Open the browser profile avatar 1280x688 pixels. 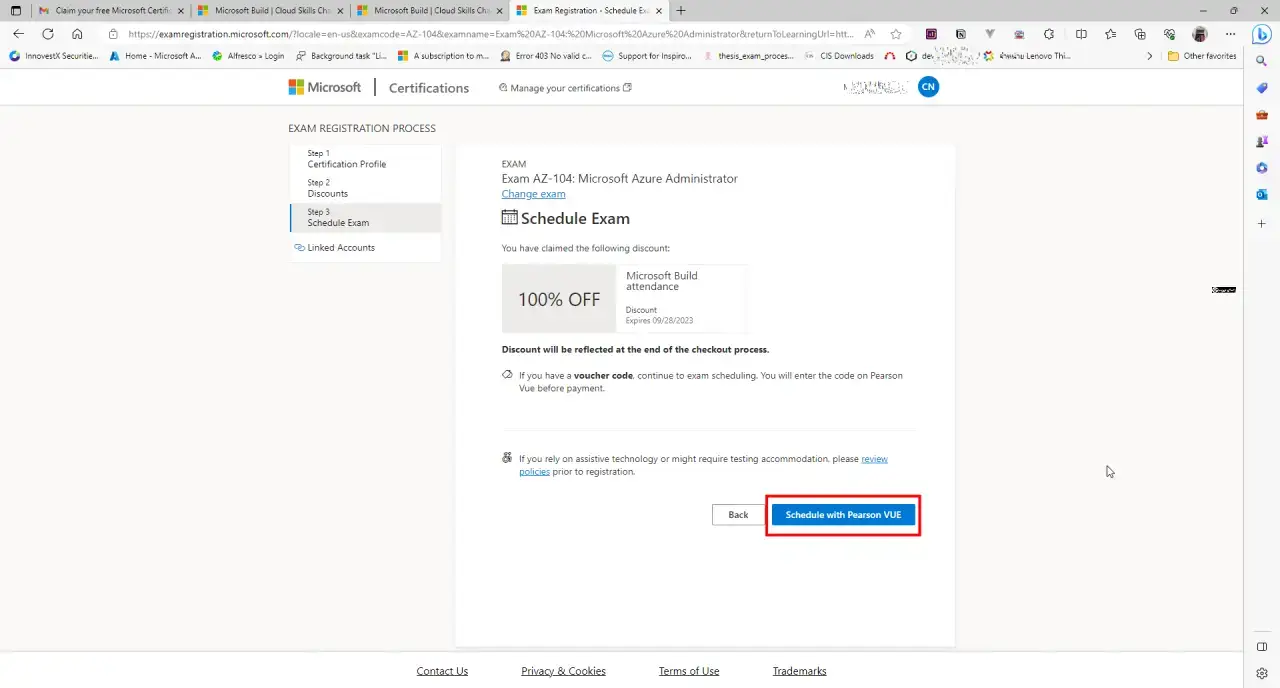1200,34
